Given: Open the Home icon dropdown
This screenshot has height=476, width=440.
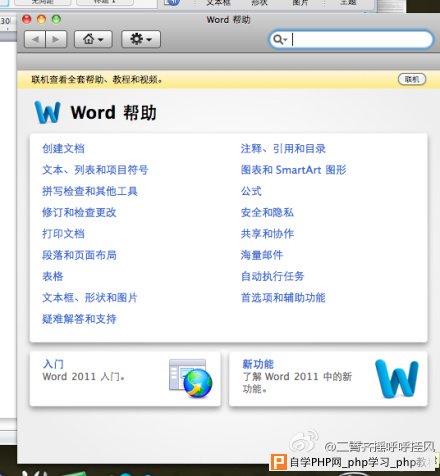Looking at the screenshot, I should [x=93, y=39].
